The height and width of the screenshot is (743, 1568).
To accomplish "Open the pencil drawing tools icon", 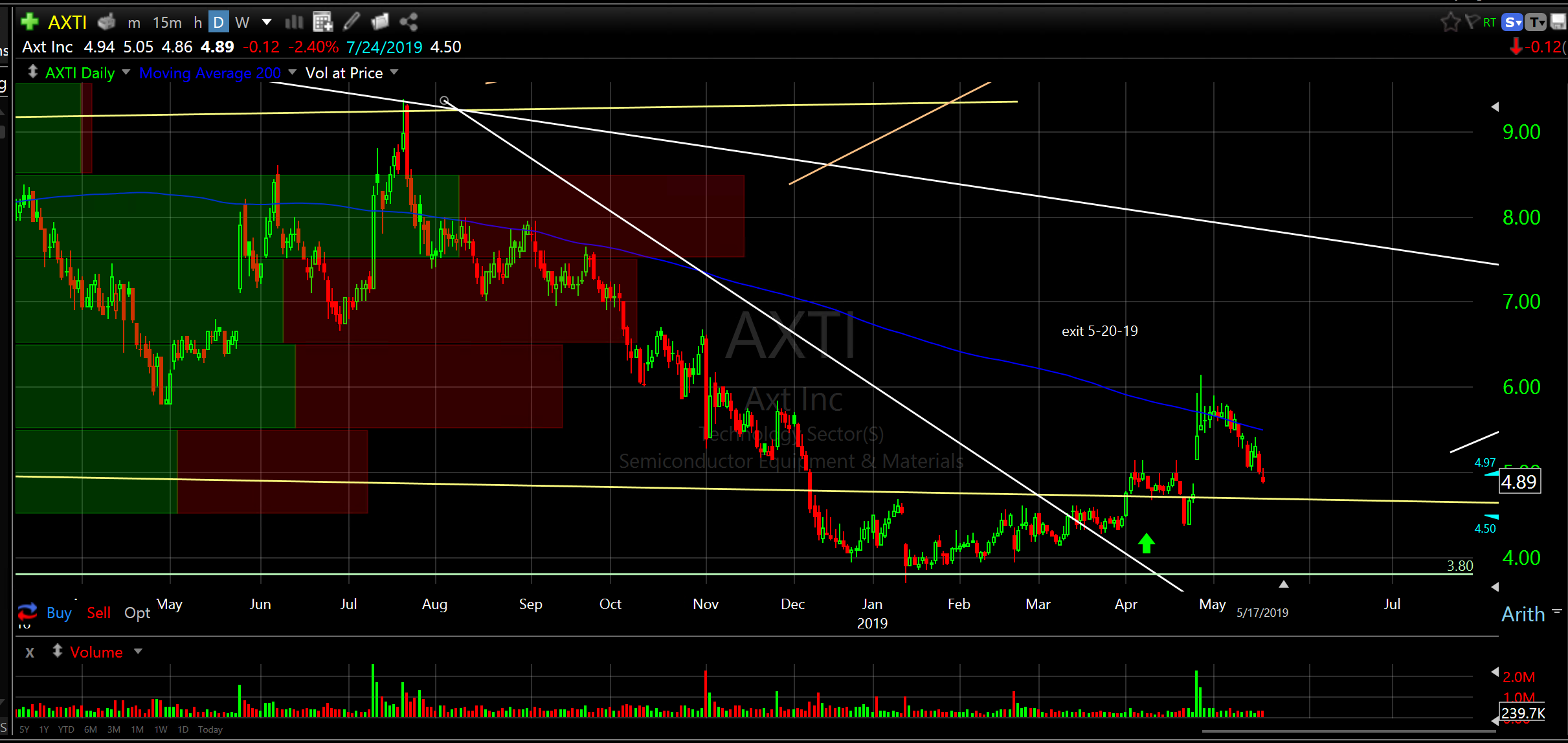I will pos(351,22).
